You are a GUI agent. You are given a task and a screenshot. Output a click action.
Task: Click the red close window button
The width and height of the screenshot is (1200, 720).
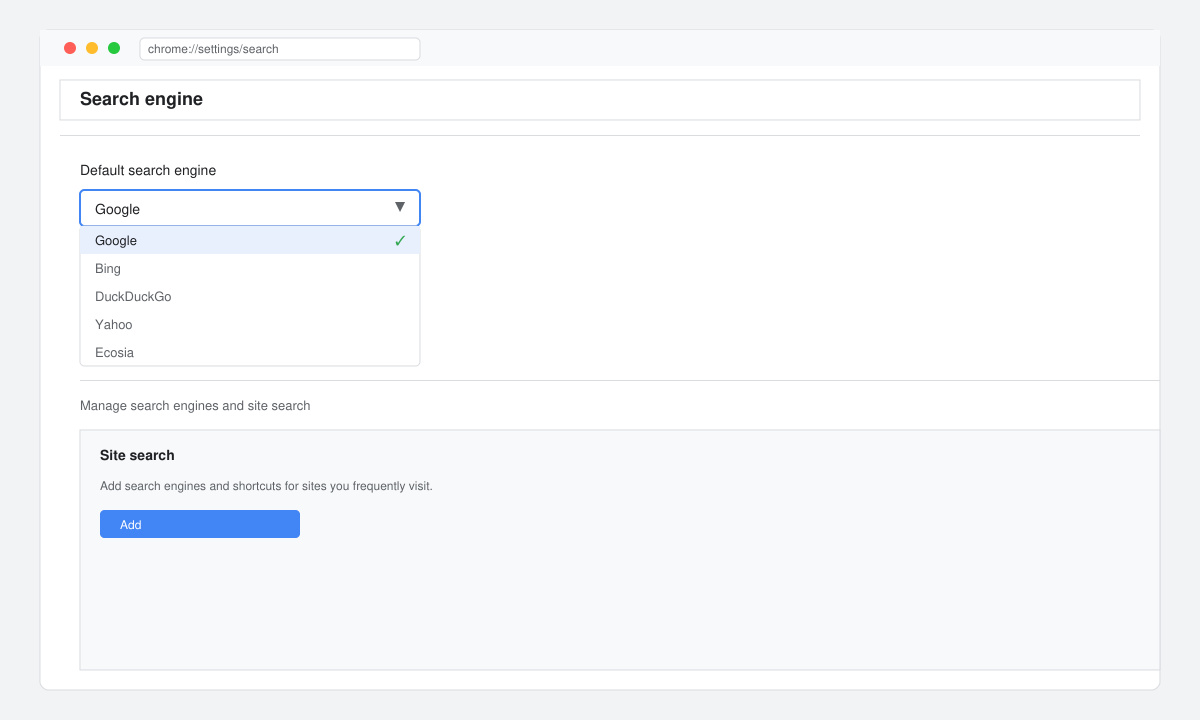(x=70, y=48)
